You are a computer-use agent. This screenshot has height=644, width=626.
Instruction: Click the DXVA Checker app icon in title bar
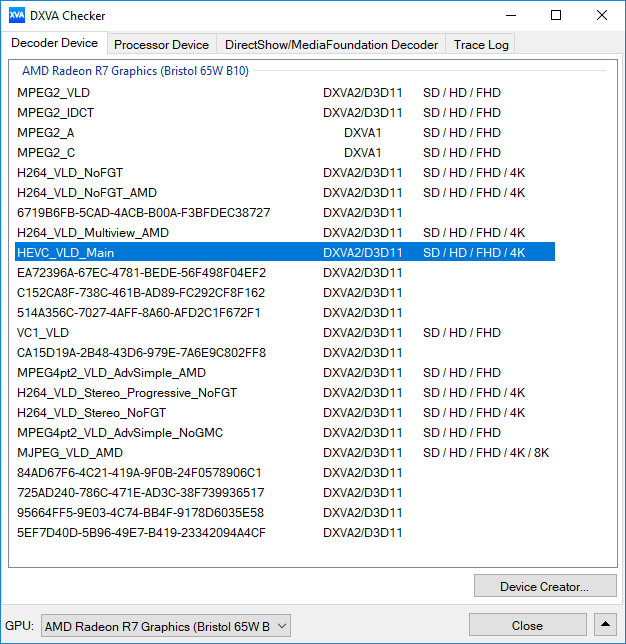point(16,16)
